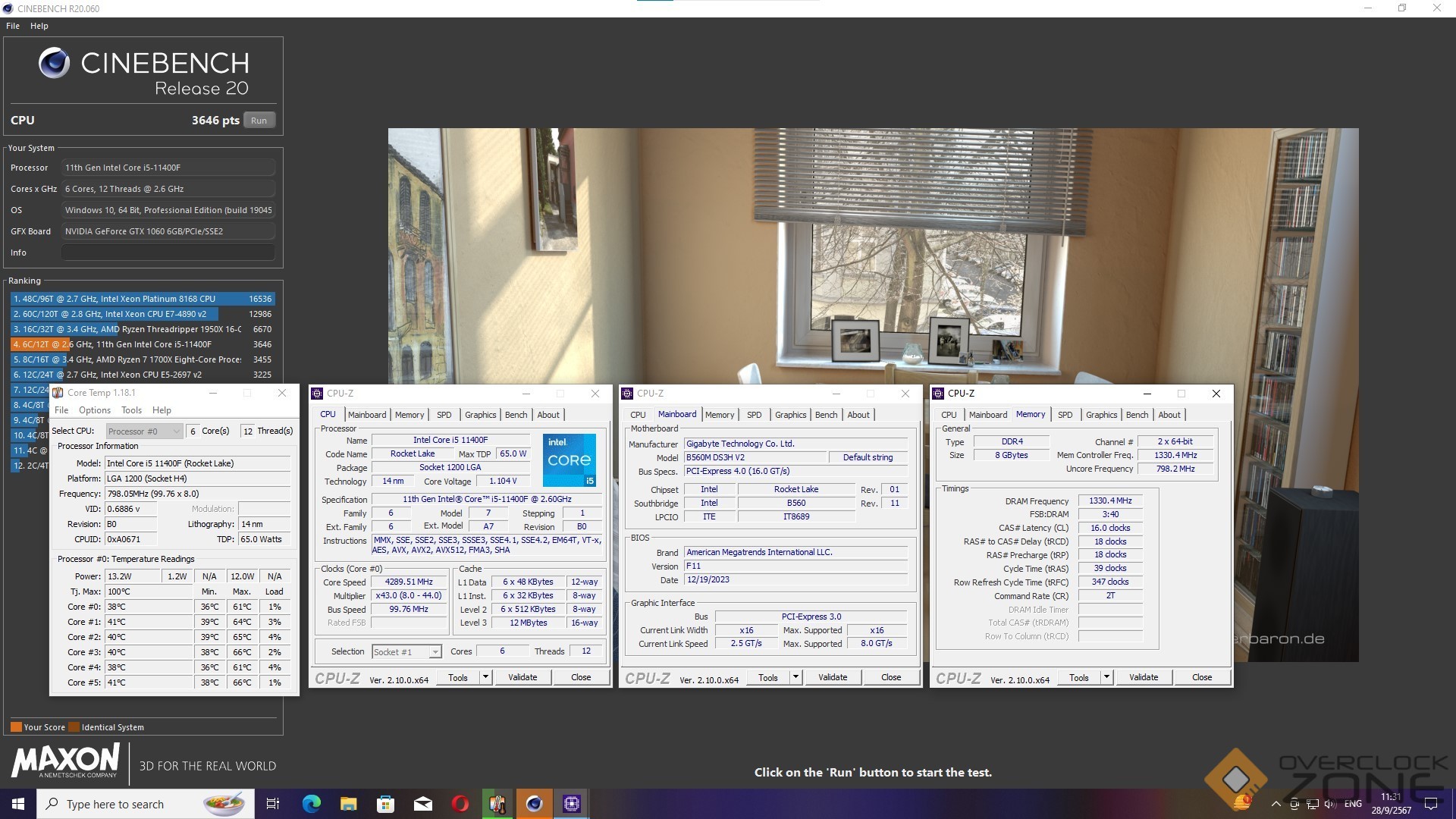The image size is (1456, 819).
Task: Expand hidden system tray icons chevron
Action: point(1276,804)
